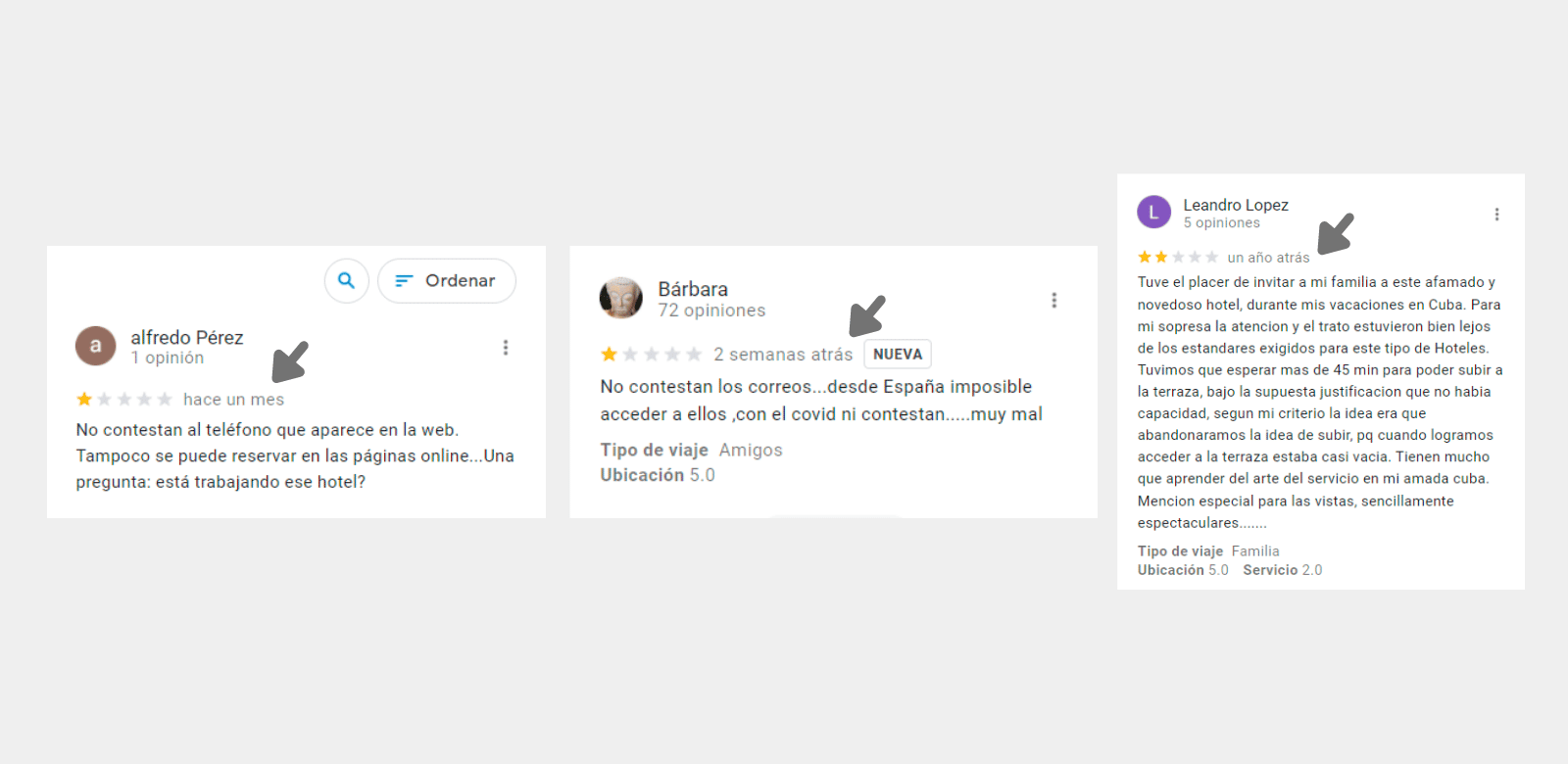Open options menu for alfredo Pérez review
This screenshot has height=764, width=1568.
coord(506,348)
